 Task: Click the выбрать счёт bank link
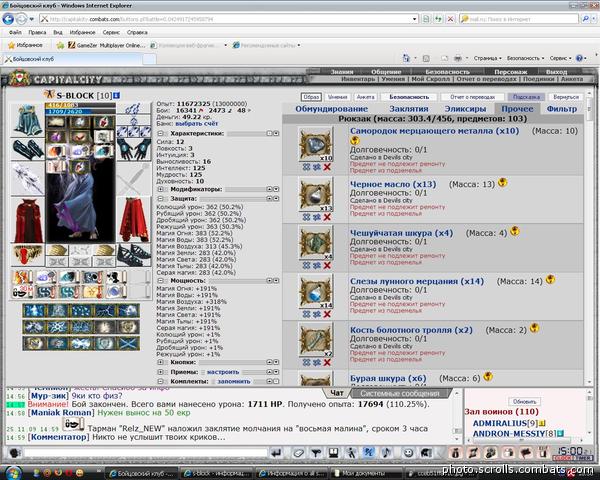coord(197,124)
